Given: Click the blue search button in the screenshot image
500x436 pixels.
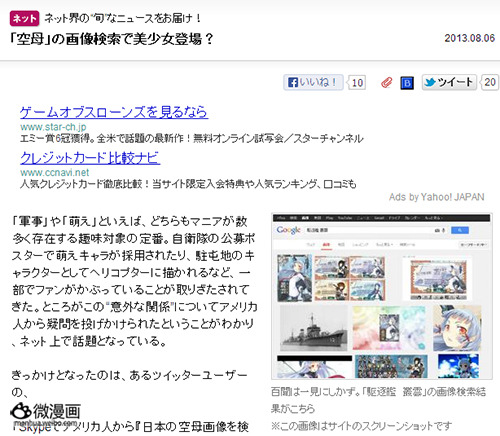Looking at the screenshot, I should (x=460, y=230).
